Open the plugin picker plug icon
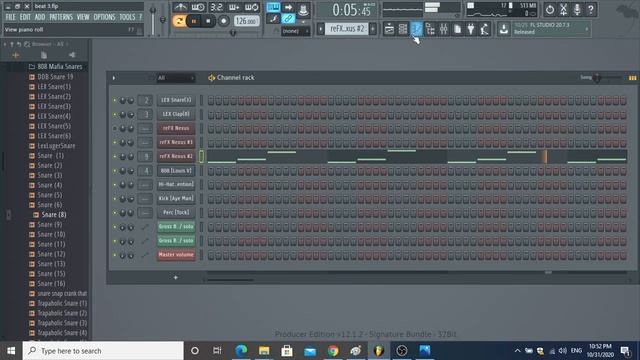Image resolution: width=640 pixels, height=360 pixels. pyautogui.click(x=471, y=29)
